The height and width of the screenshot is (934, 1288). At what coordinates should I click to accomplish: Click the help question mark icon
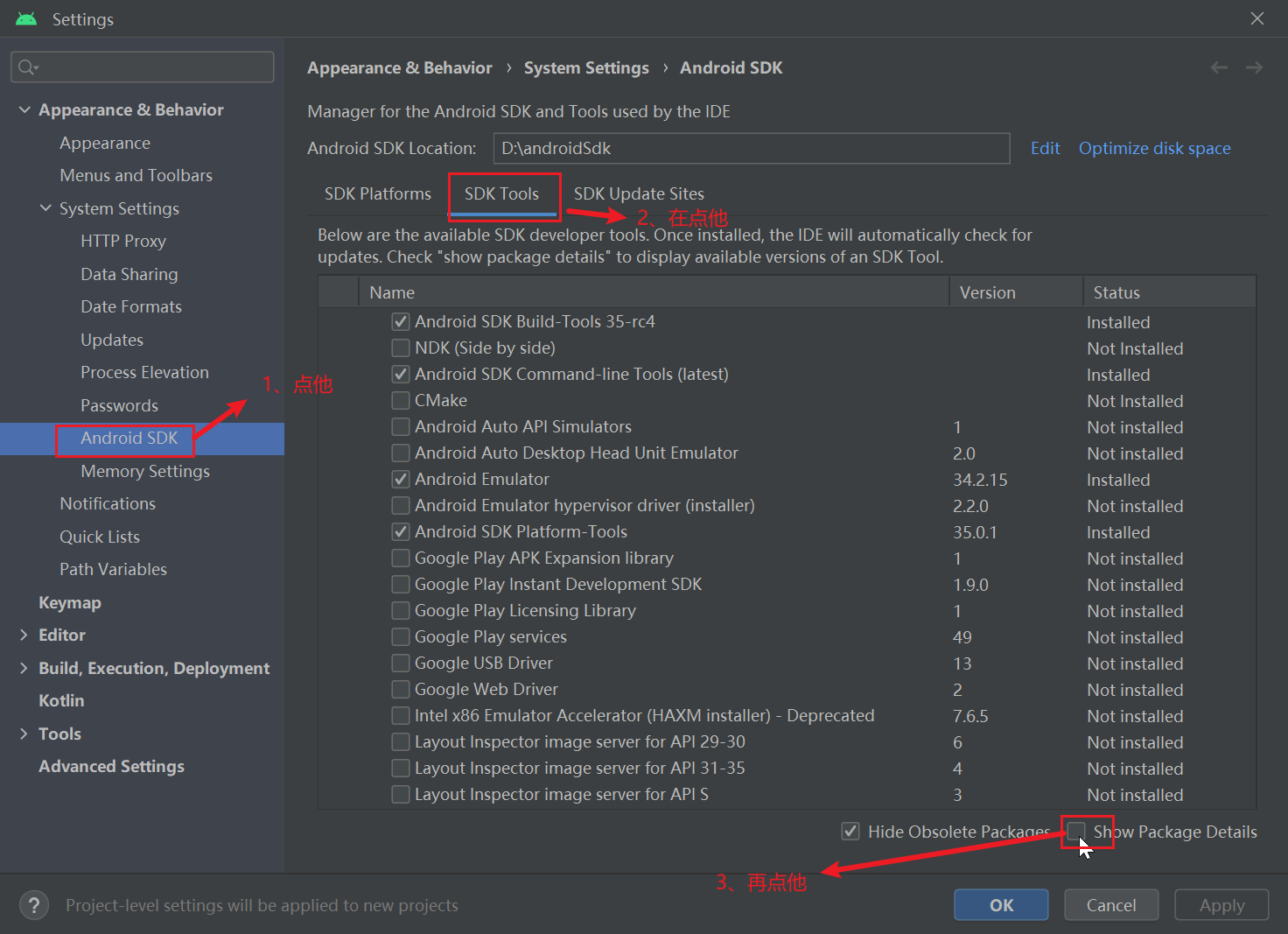click(x=34, y=905)
